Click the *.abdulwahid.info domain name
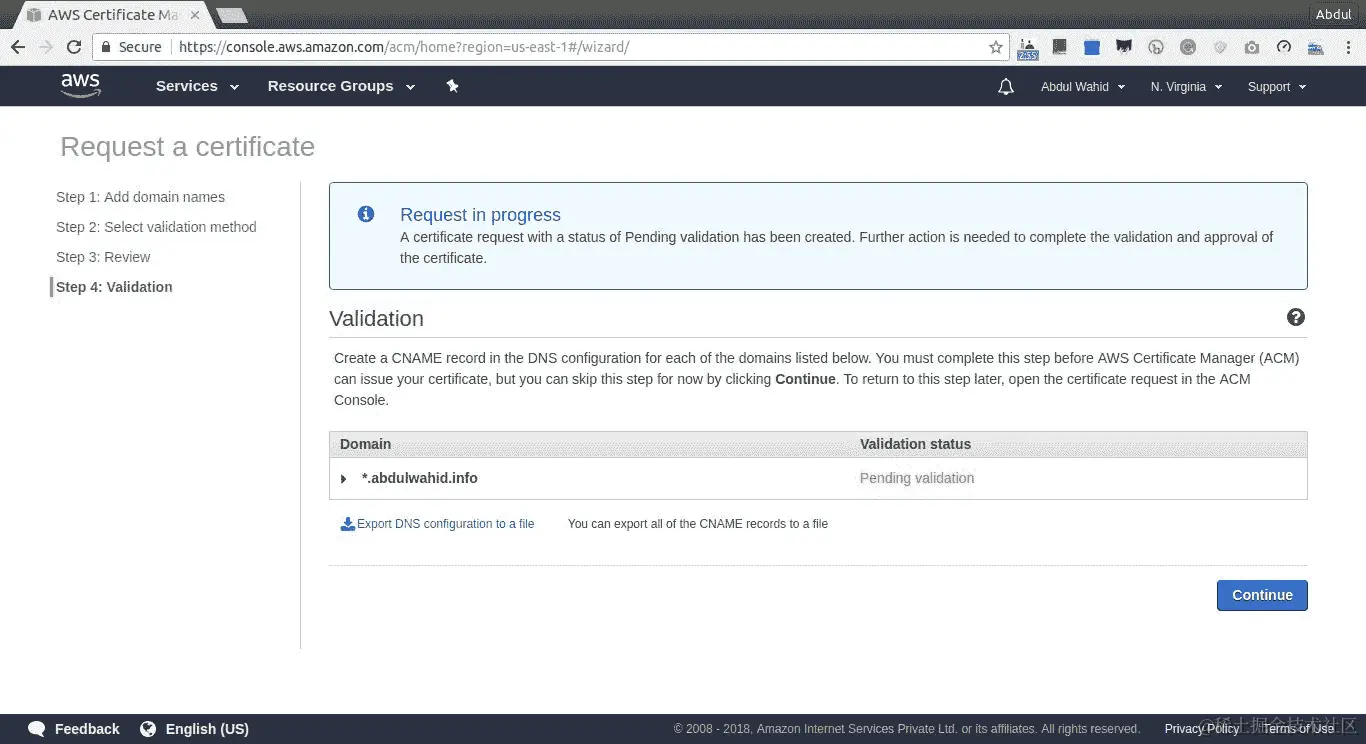Image resolution: width=1366 pixels, height=744 pixels. pos(420,478)
